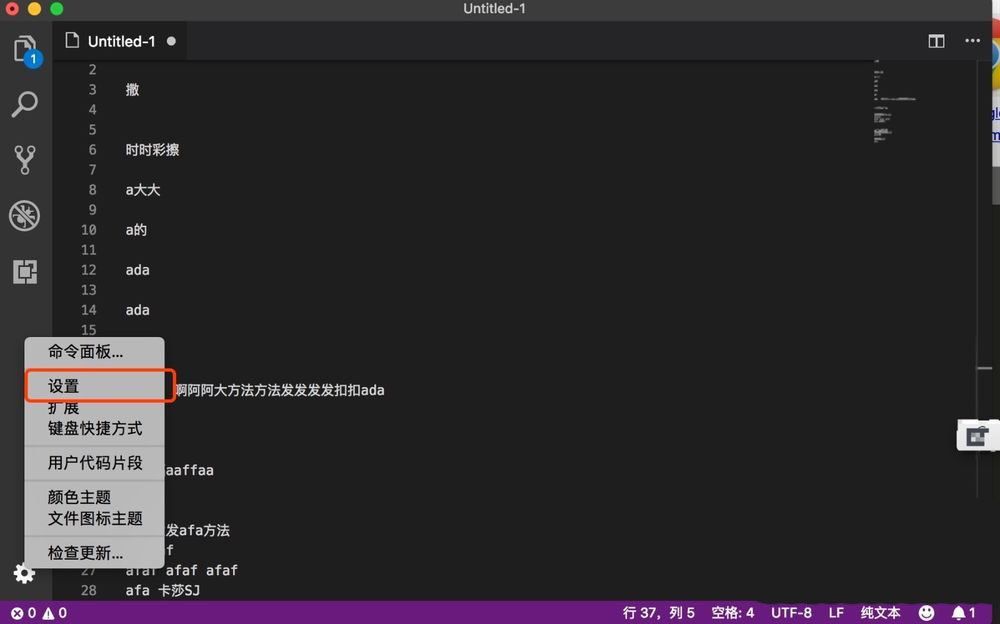Open the notifications bell
Viewport: 1000px width, 624px height.
click(x=958, y=612)
